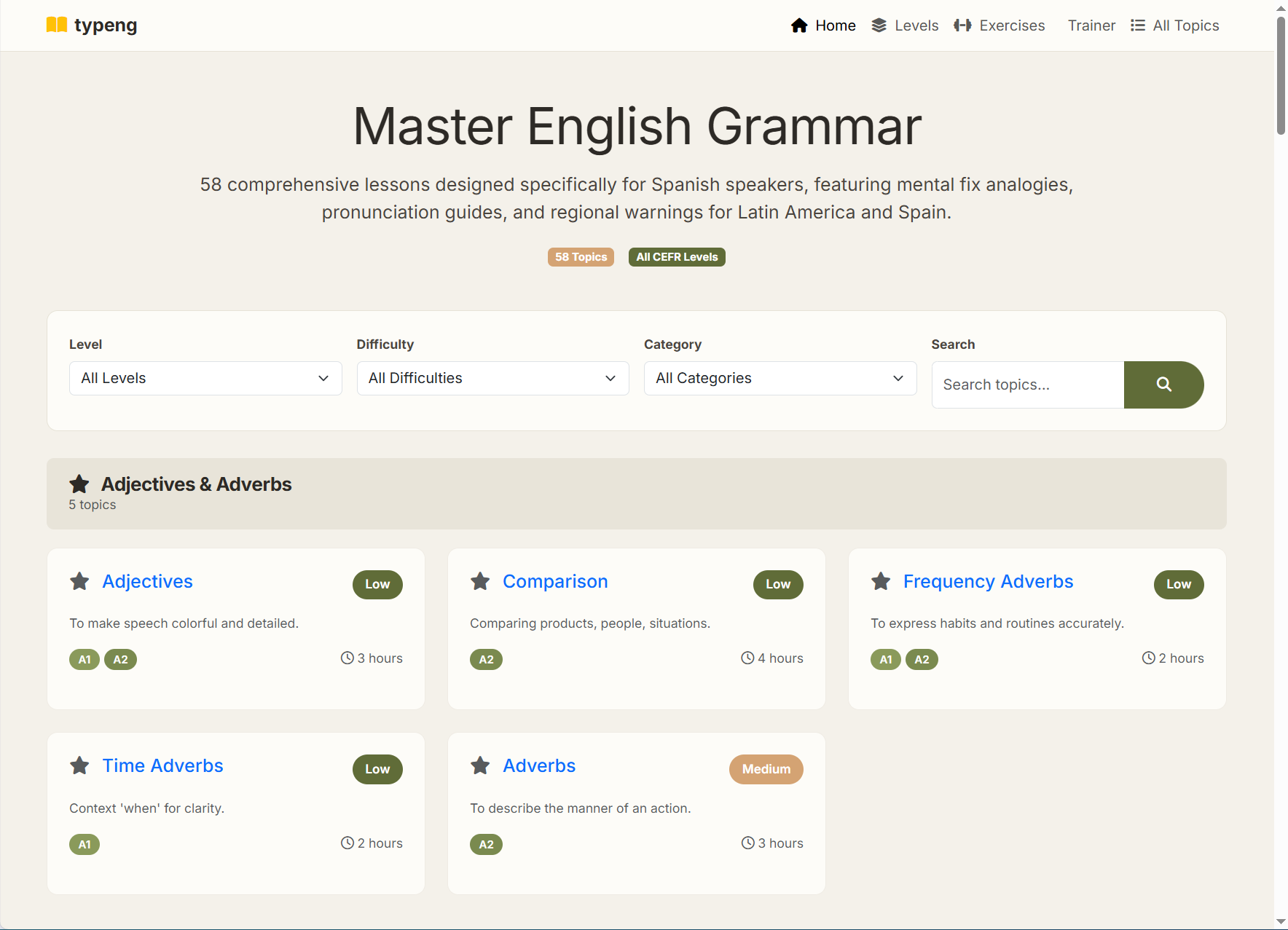Open the All Categories dropdown
The height and width of the screenshot is (930, 1288).
click(780, 378)
